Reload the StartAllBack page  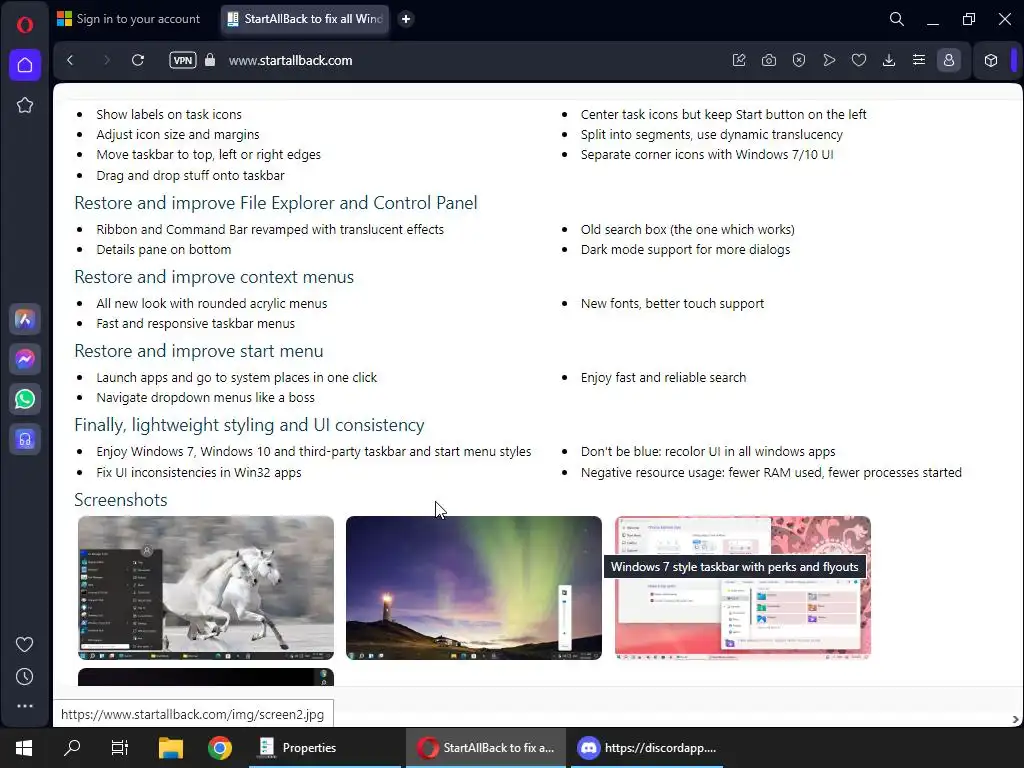[138, 60]
